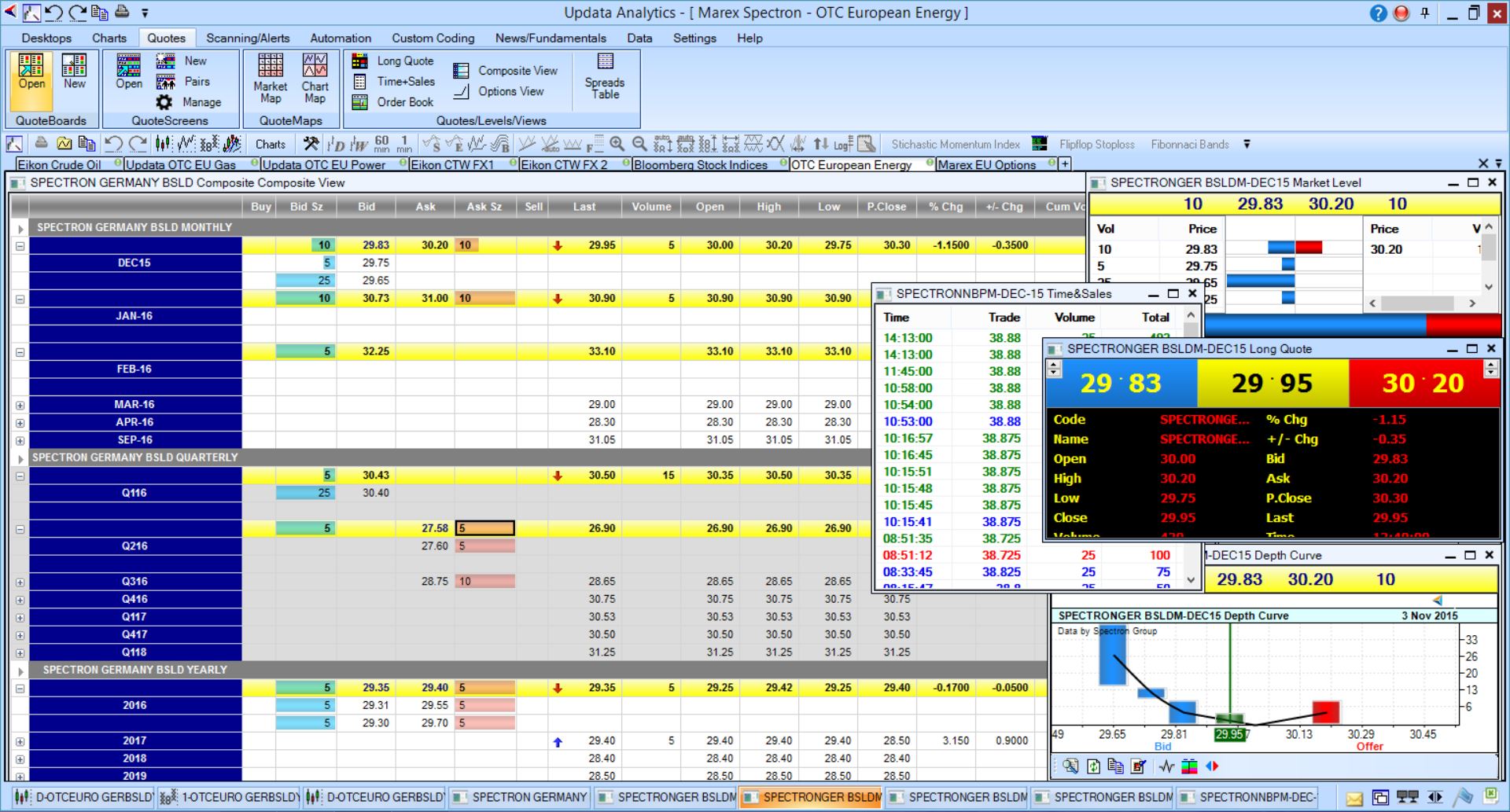Click the Time+Sales ribbon button
The height and width of the screenshot is (812, 1510).
393,81
